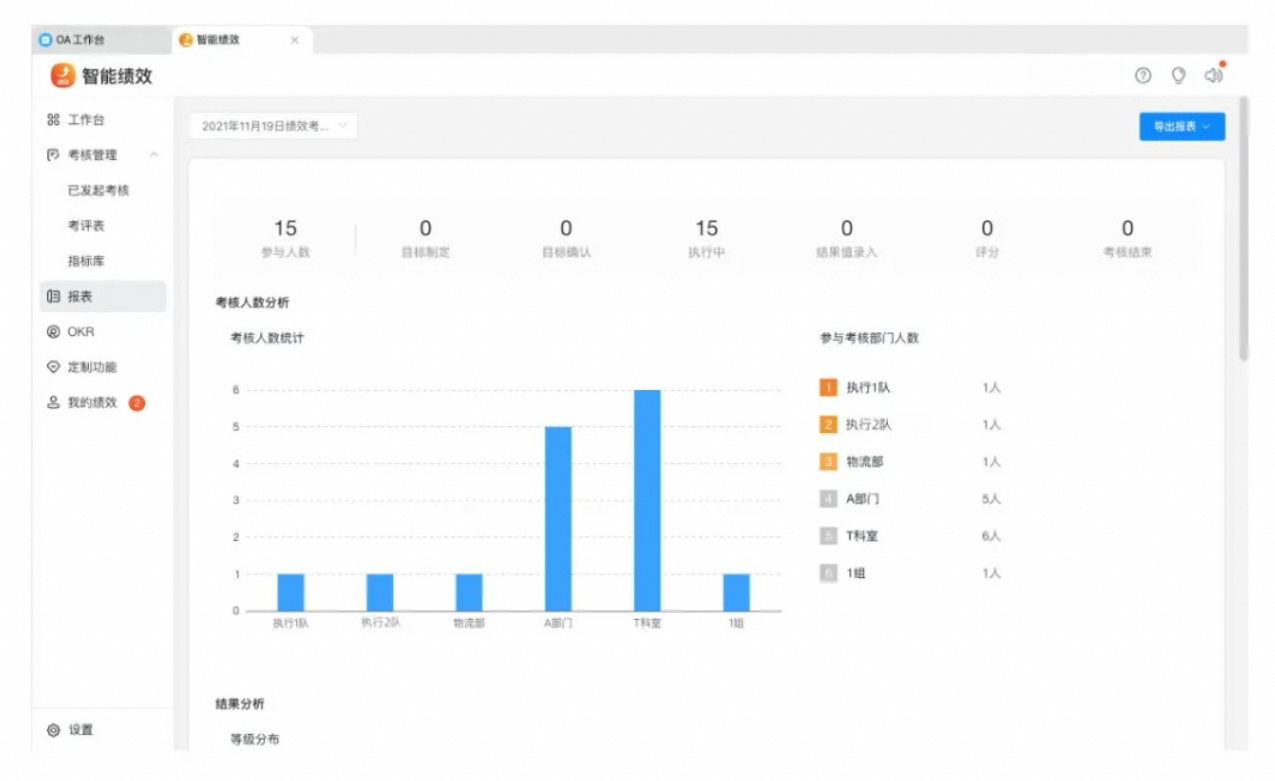Viewport: 1275px width, 781px height.
Task: Click the 参与考核部门人数 heading
Action: pos(869,338)
